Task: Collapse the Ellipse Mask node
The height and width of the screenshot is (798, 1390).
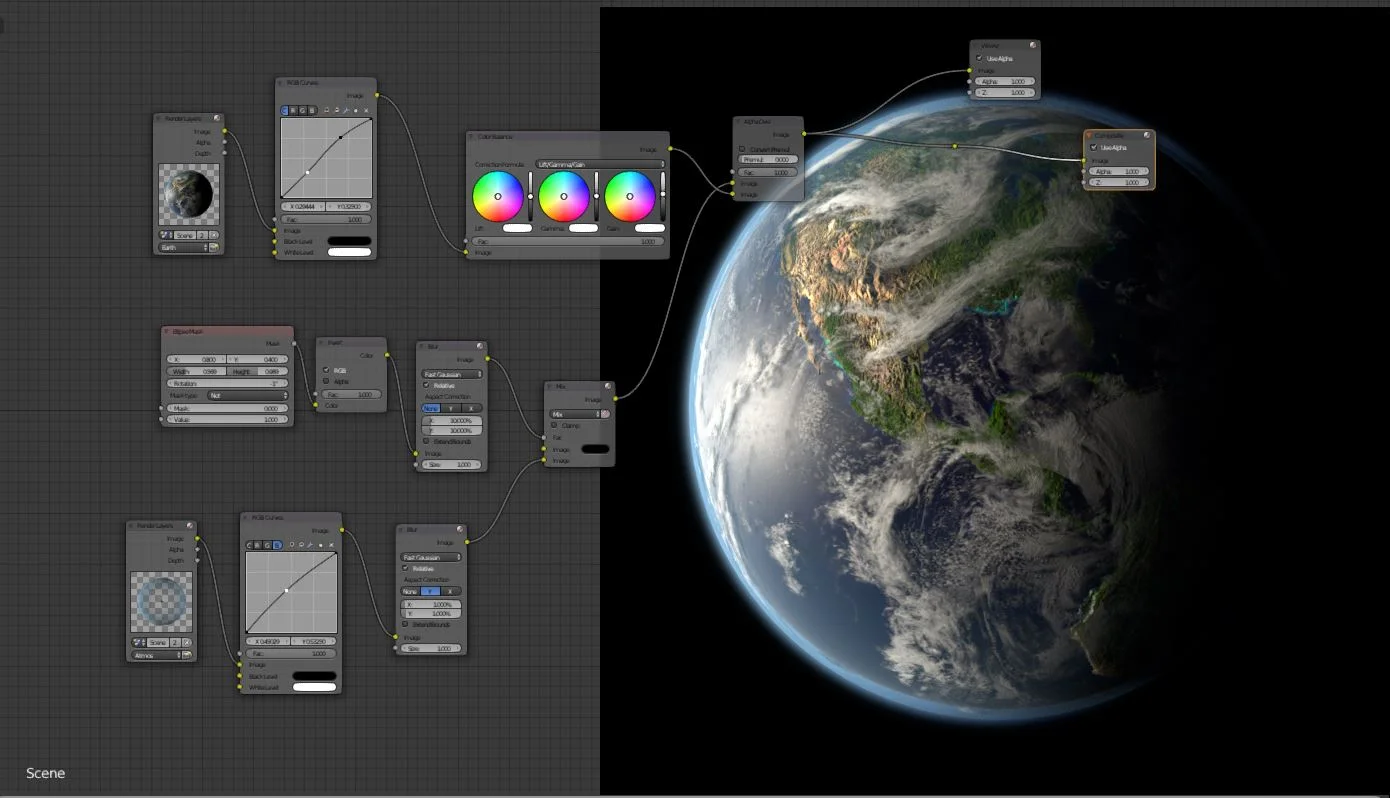Action: pos(166,331)
